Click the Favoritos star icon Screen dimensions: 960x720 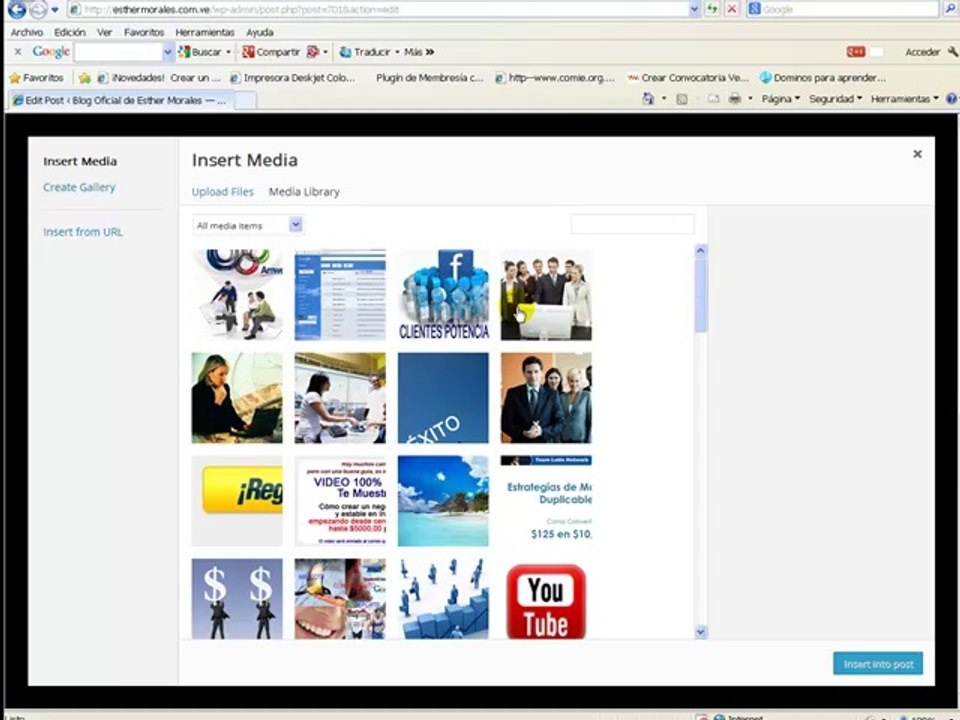(15, 78)
